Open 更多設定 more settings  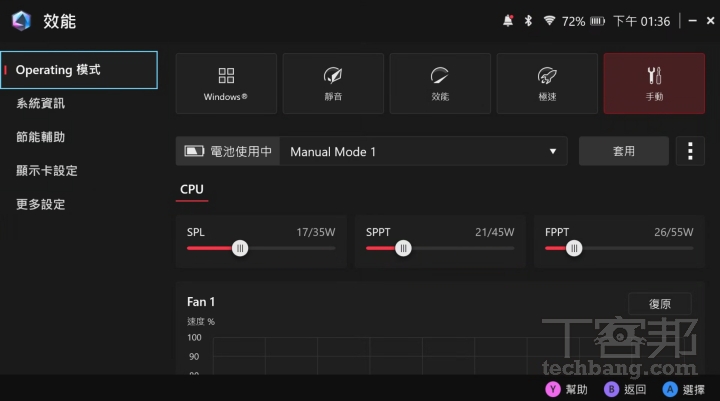point(40,204)
